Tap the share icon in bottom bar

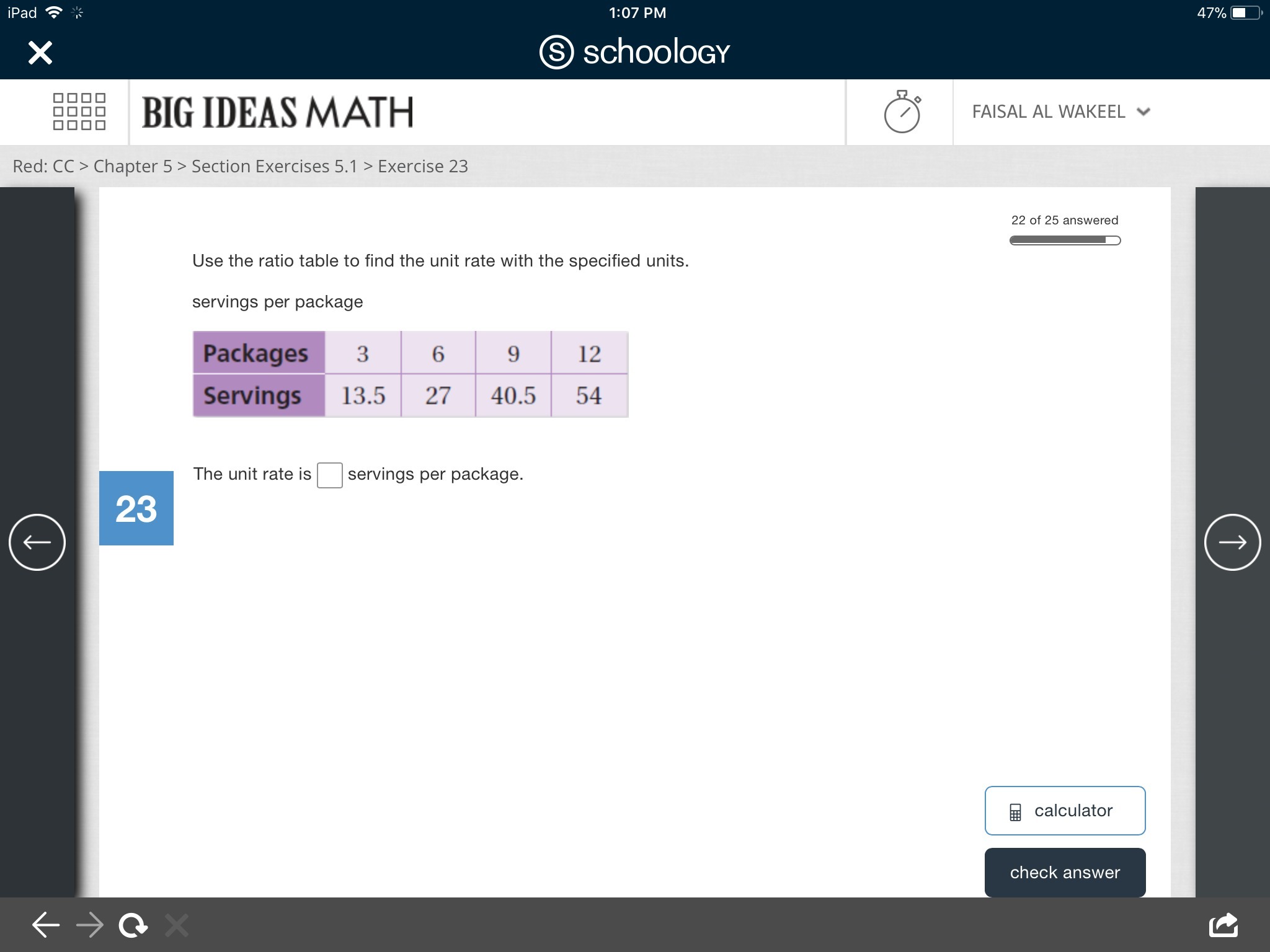[x=1223, y=925]
